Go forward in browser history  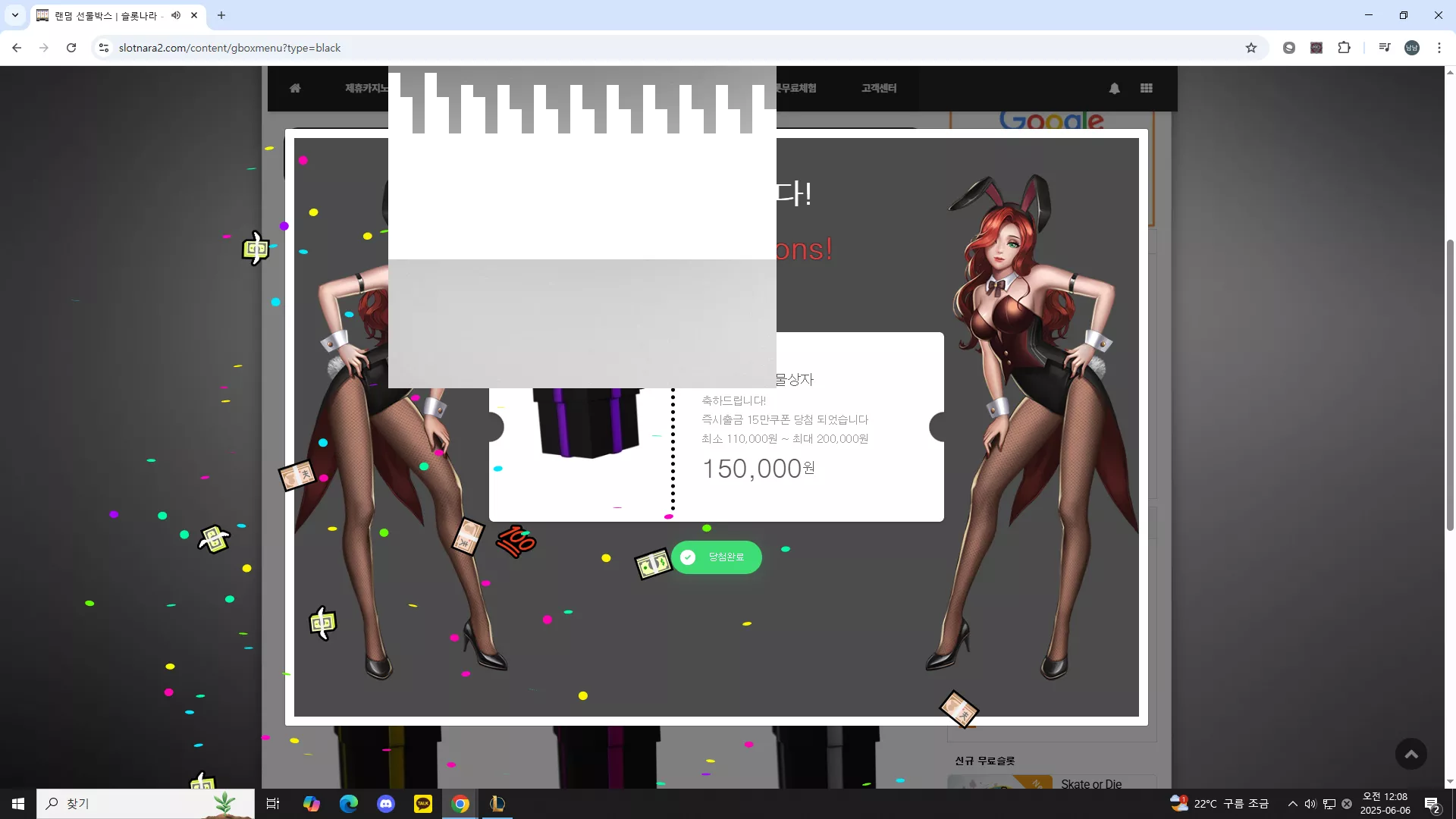click(44, 48)
